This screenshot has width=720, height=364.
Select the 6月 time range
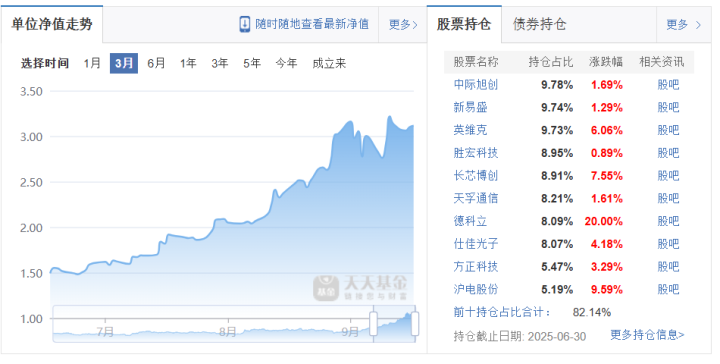(x=156, y=63)
